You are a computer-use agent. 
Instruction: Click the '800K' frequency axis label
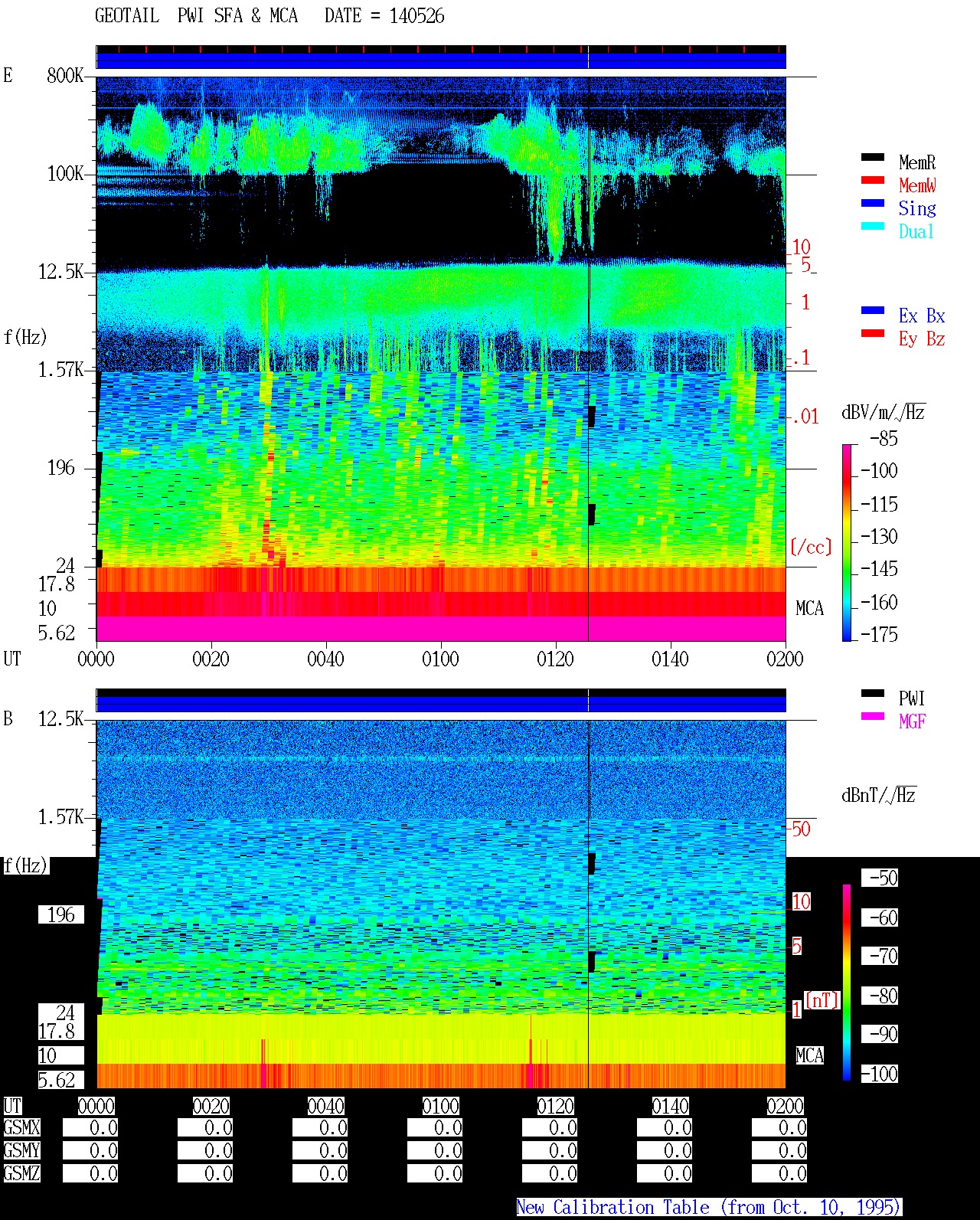pyautogui.click(x=65, y=76)
